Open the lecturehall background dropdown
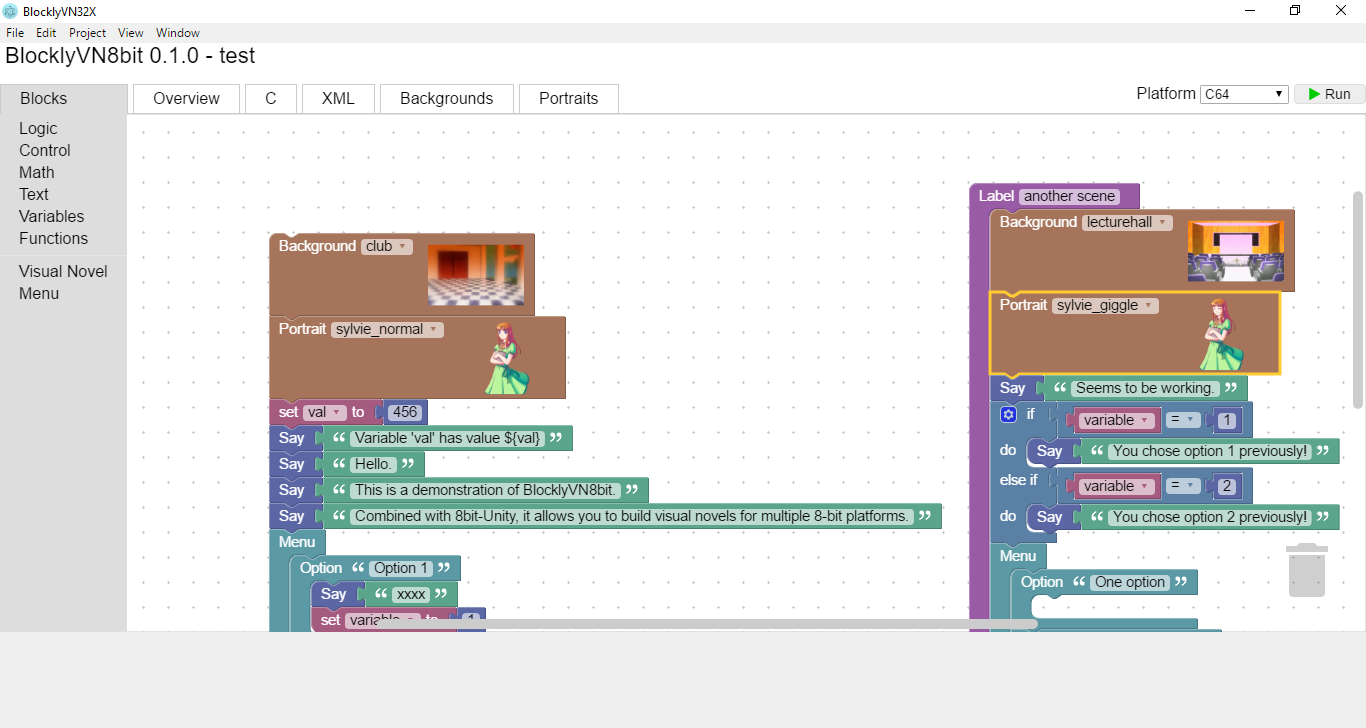 click(x=1126, y=222)
